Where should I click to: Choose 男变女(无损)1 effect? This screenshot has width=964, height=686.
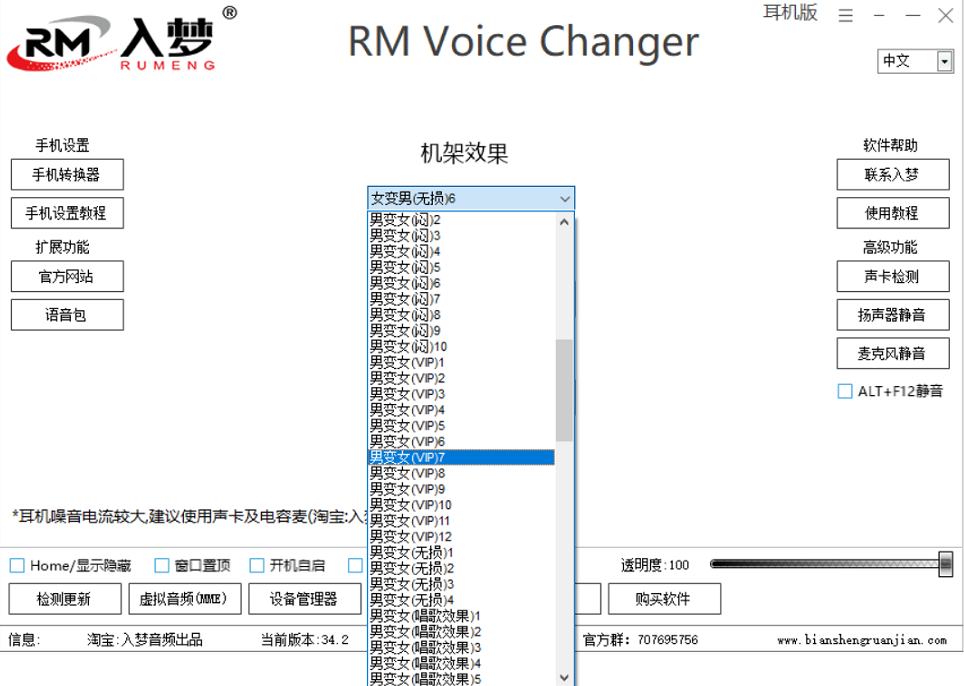tap(462, 553)
